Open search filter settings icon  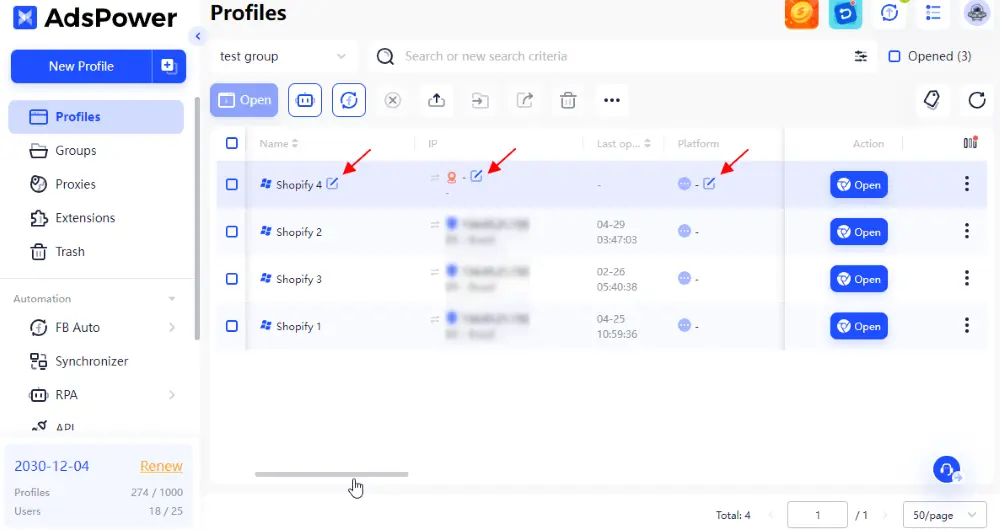(860, 56)
